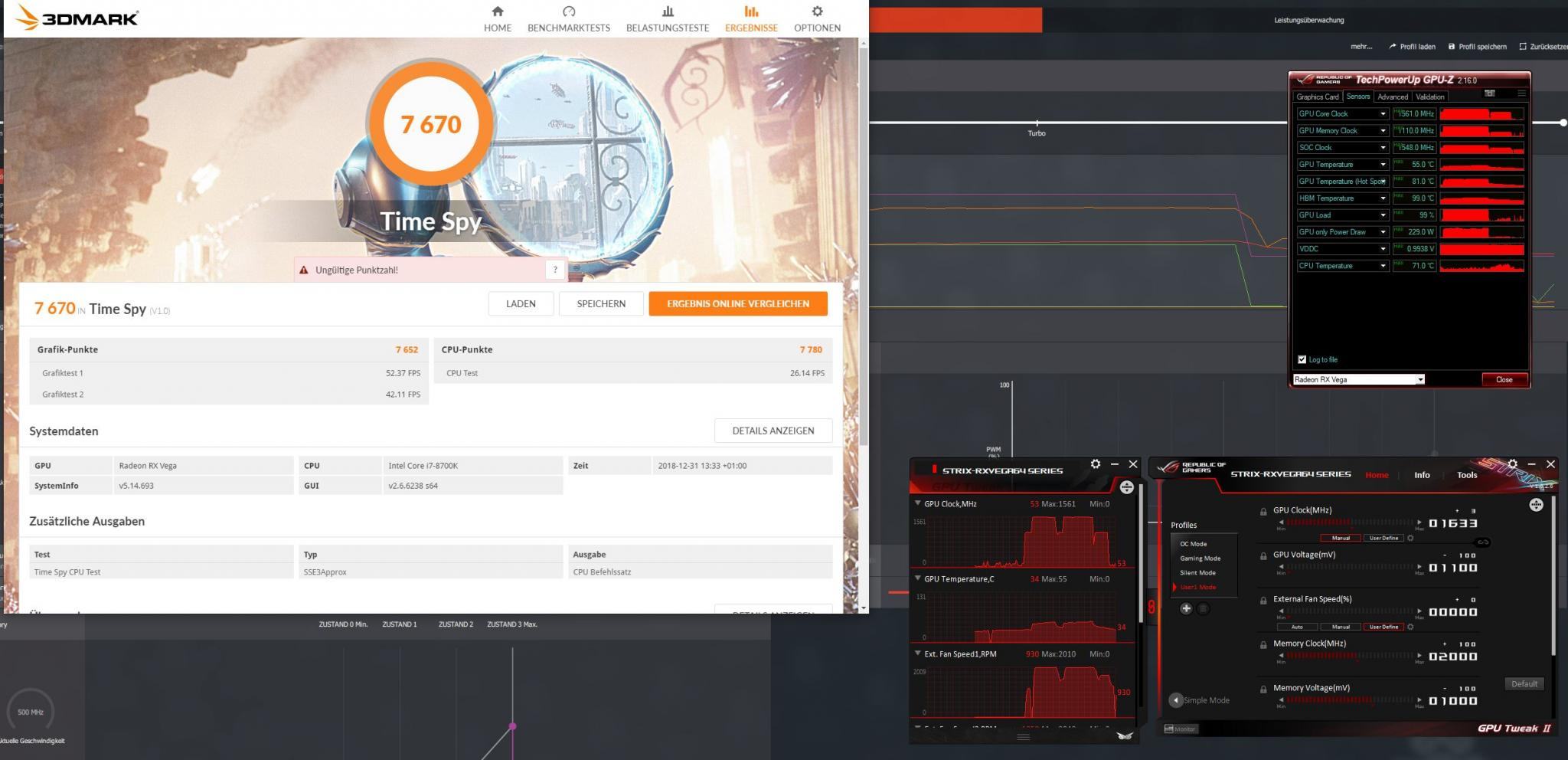Viewport: 1568px width, 760px height.
Task: Collapse the GPU Temperature,C graph section
Action: tap(917, 578)
